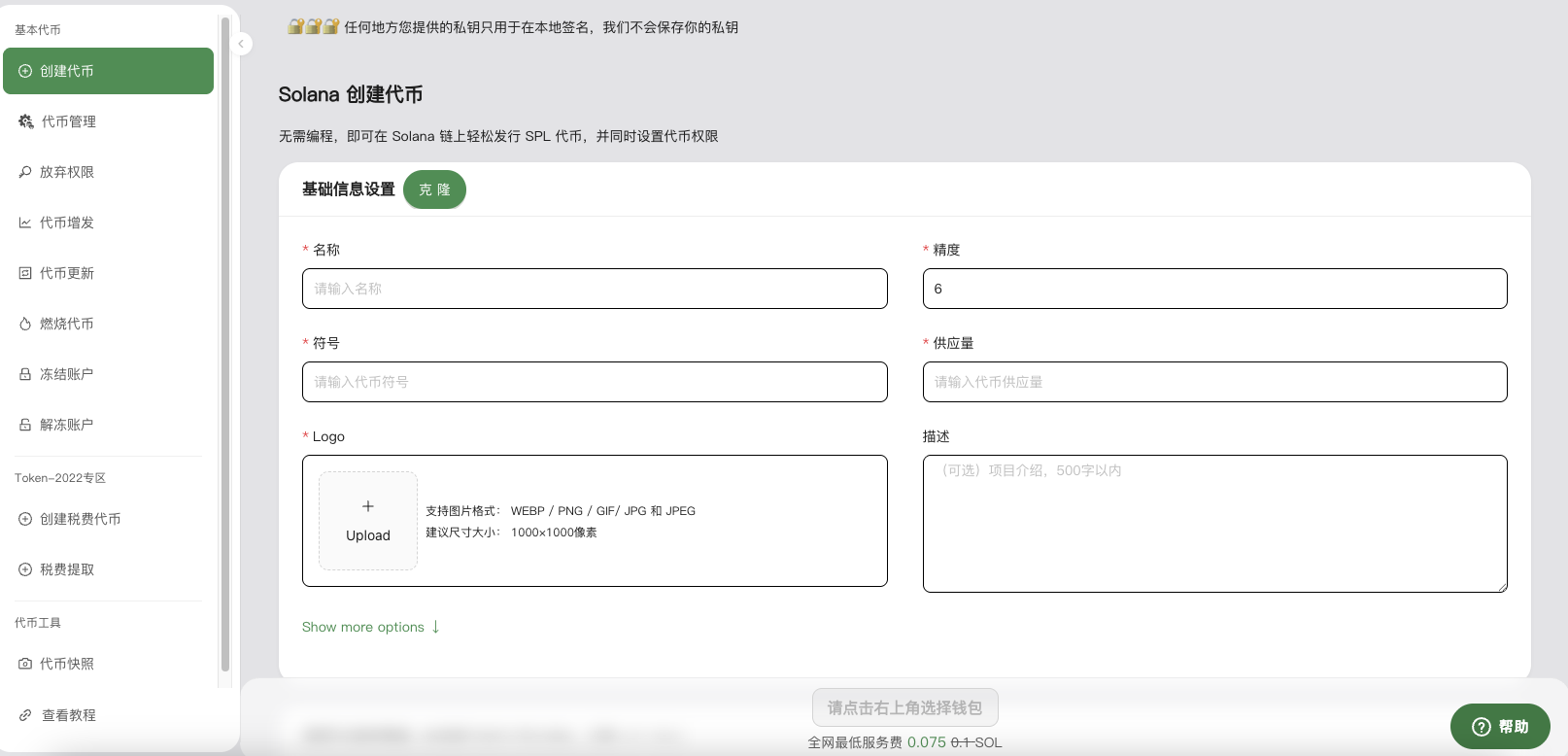
Task: Click the 解冻账户 unlock icon
Action: (25, 425)
